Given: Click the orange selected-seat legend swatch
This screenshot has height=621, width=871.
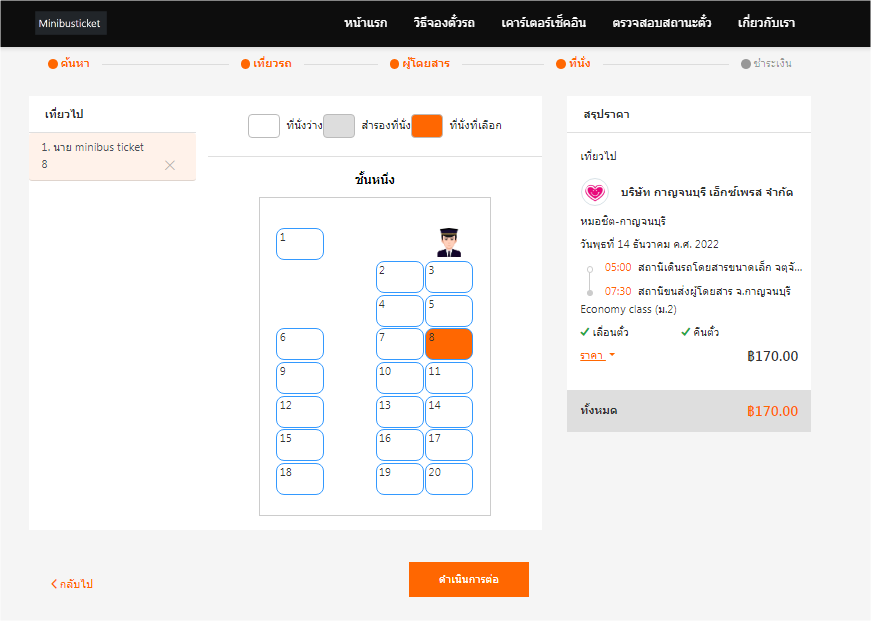Looking at the screenshot, I should [427, 126].
